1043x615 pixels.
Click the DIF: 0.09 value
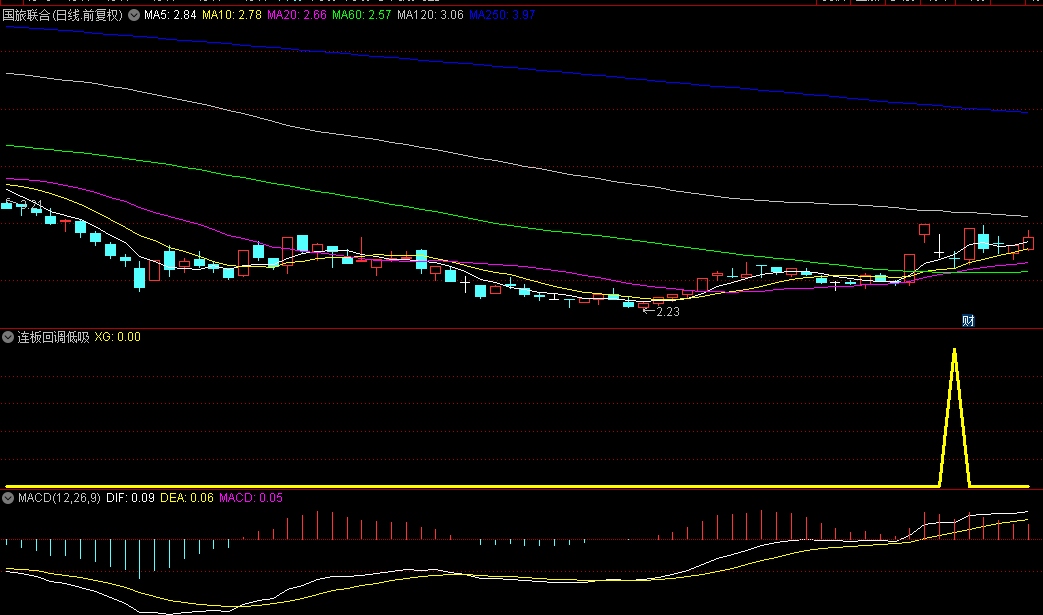[x=130, y=498]
